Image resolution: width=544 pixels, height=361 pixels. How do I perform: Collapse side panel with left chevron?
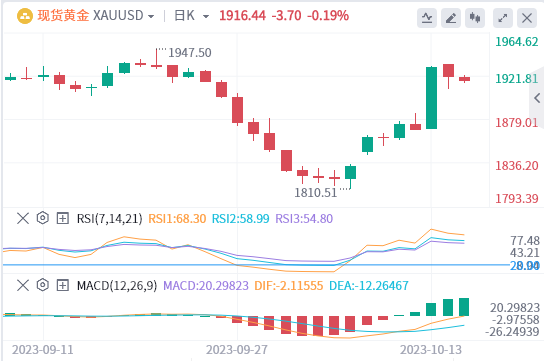(x=537, y=98)
